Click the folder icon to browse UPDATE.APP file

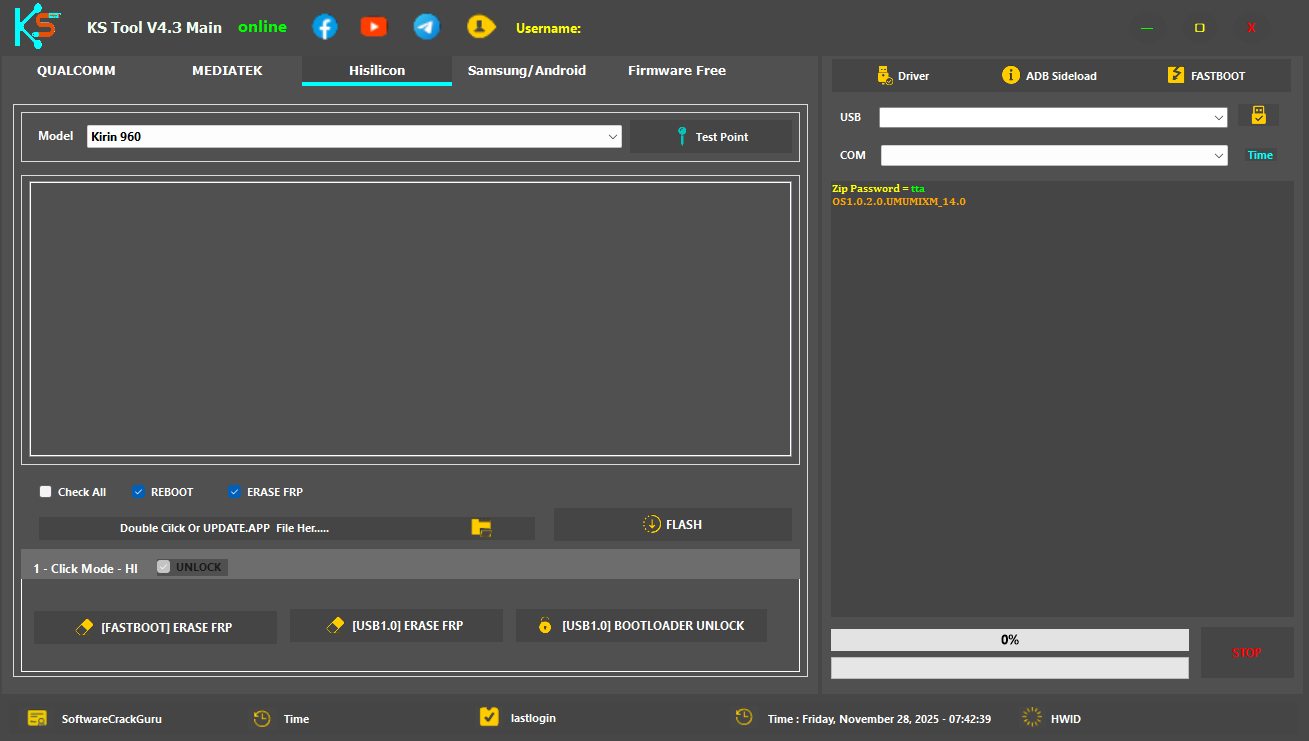(x=484, y=527)
